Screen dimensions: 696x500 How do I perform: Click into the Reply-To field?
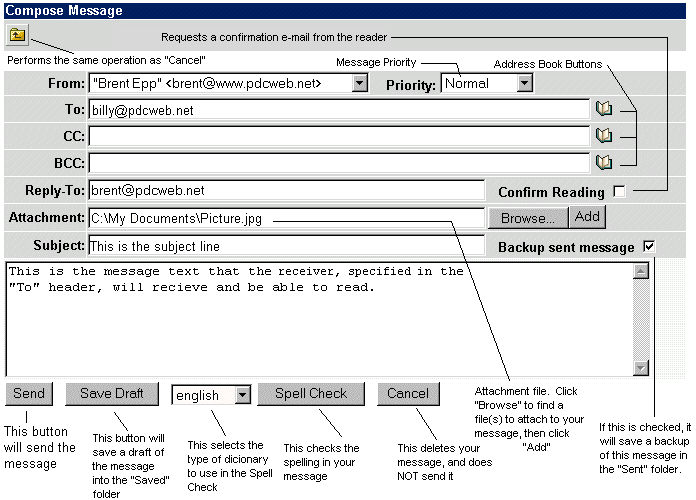click(x=286, y=190)
